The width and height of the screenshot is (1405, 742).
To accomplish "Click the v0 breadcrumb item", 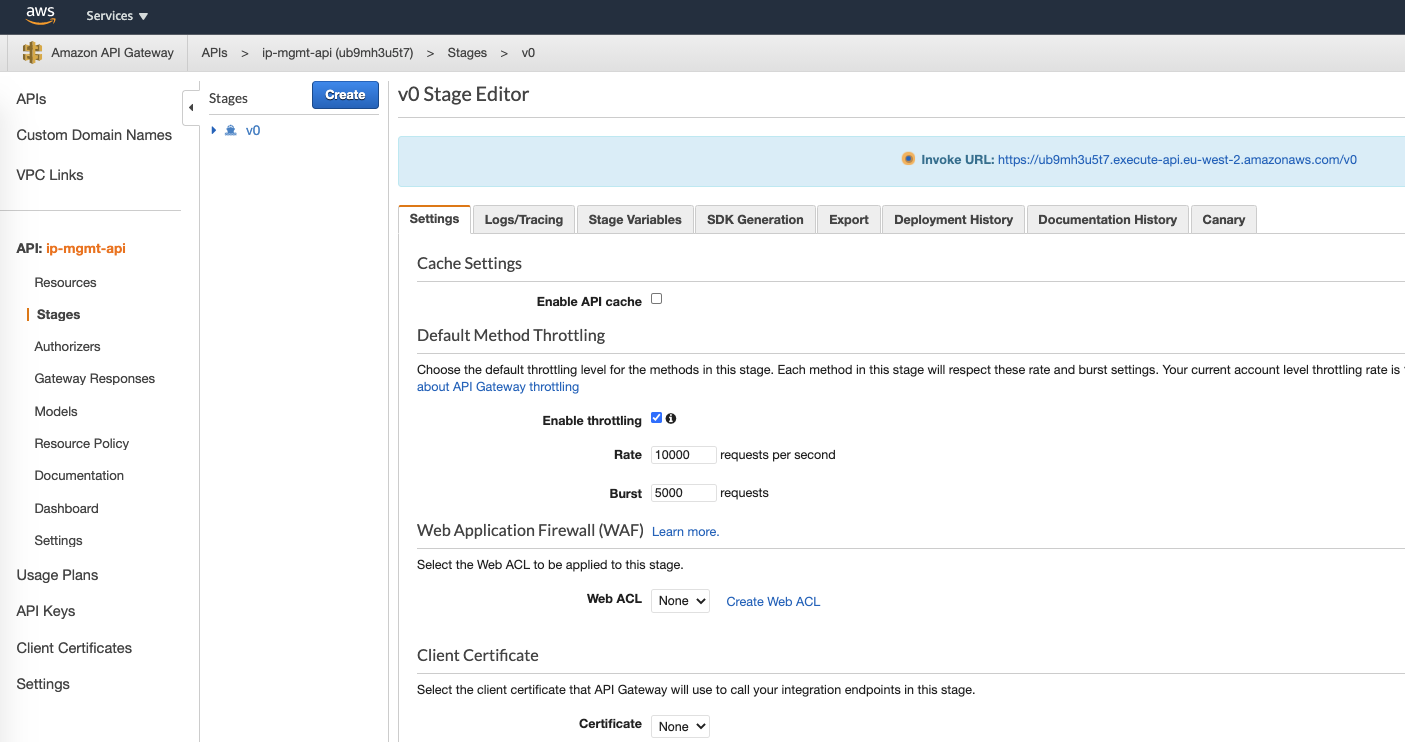I will [528, 53].
